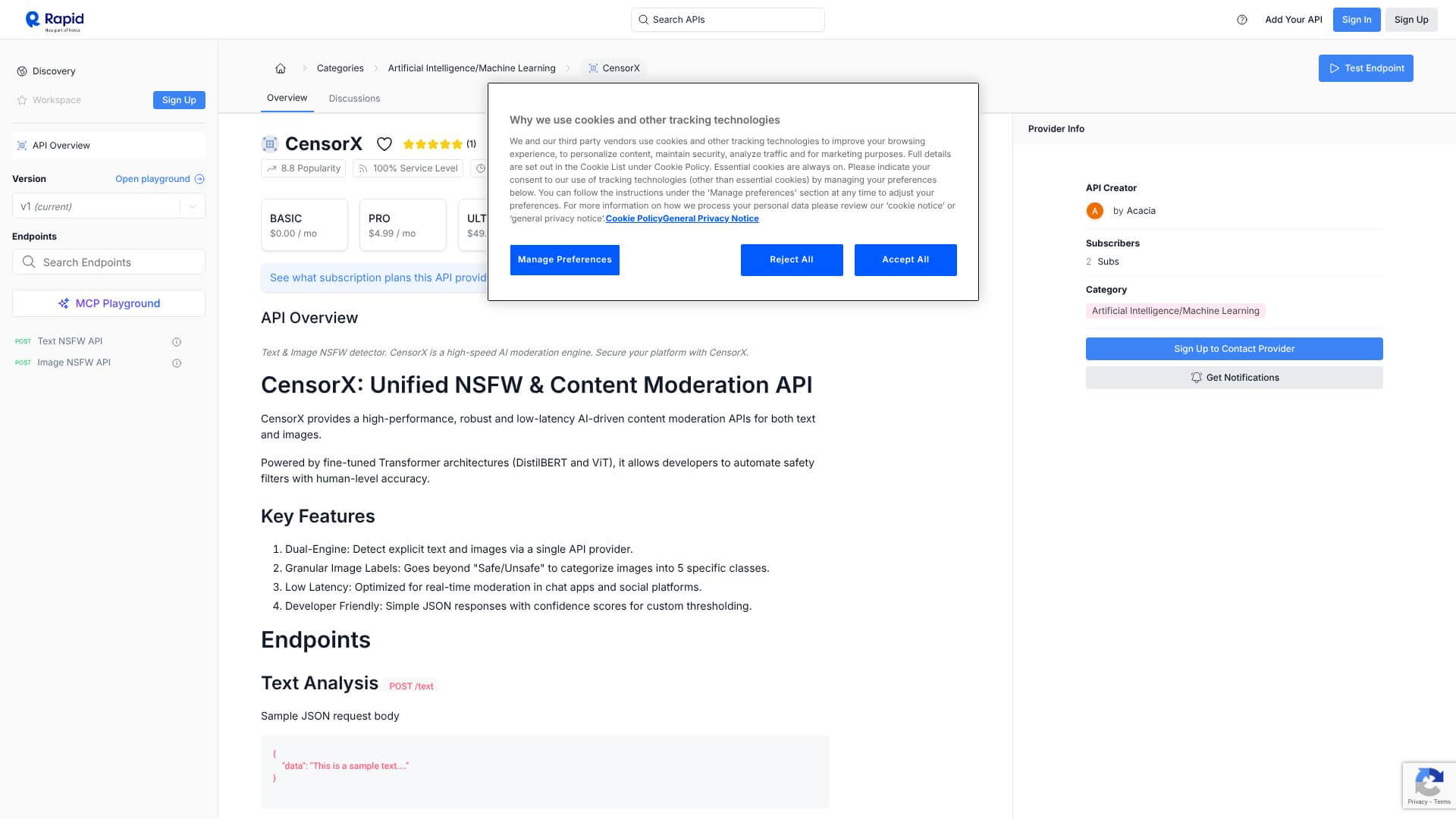Screen dimensions: 1456x819
Task: Click the Artificial Intelligence/Machine Learning category tag
Action: coord(1175,311)
